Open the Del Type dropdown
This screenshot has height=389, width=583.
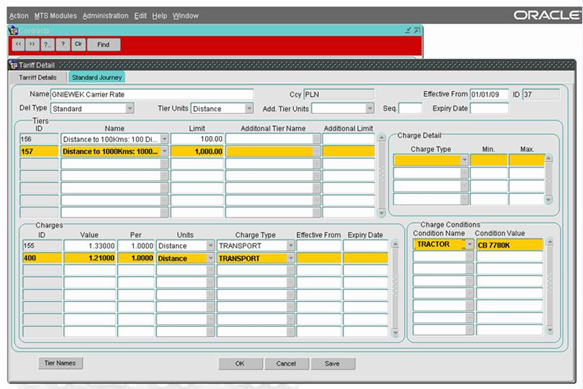129,109
